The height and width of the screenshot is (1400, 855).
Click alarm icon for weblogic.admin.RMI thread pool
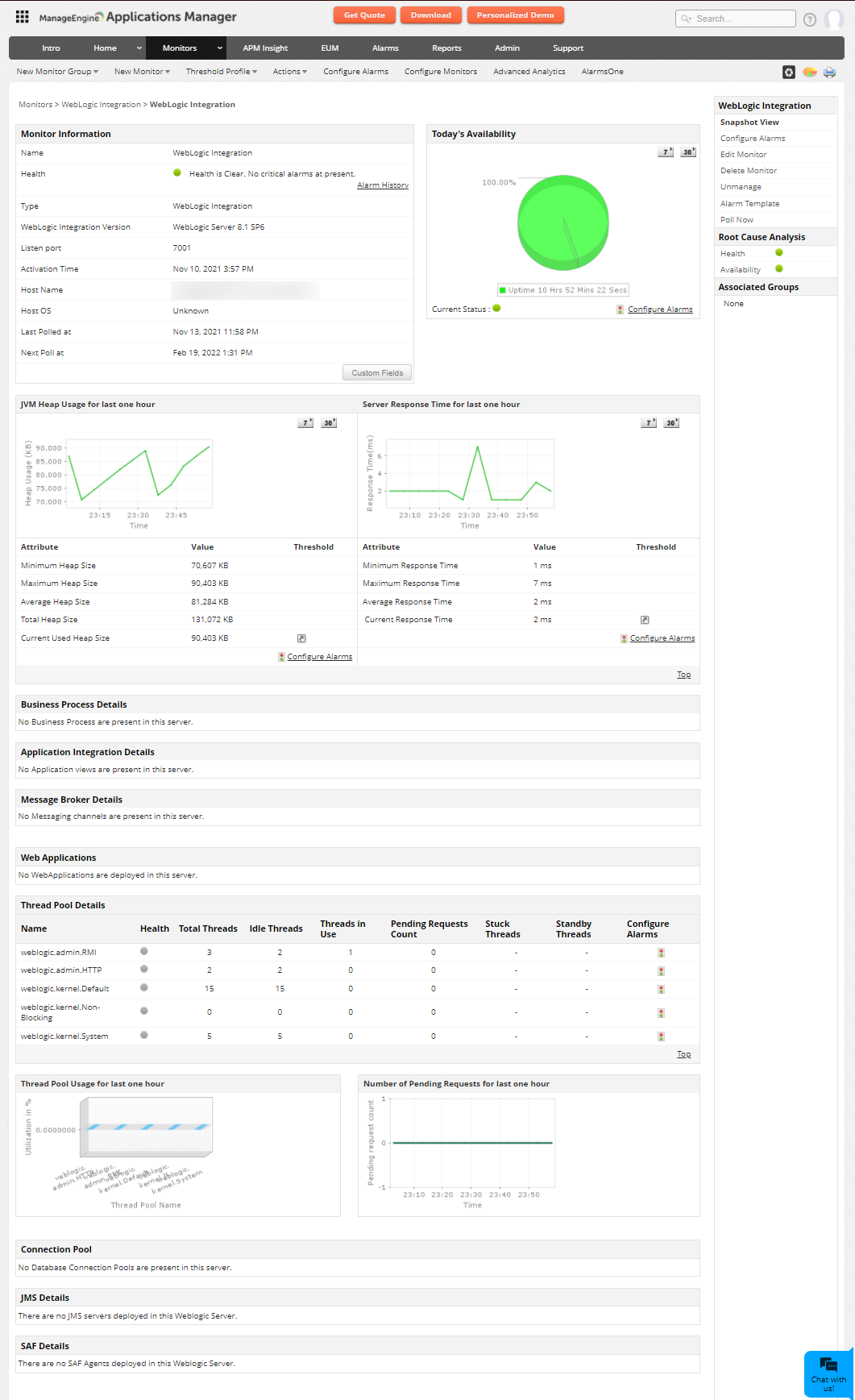point(661,953)
